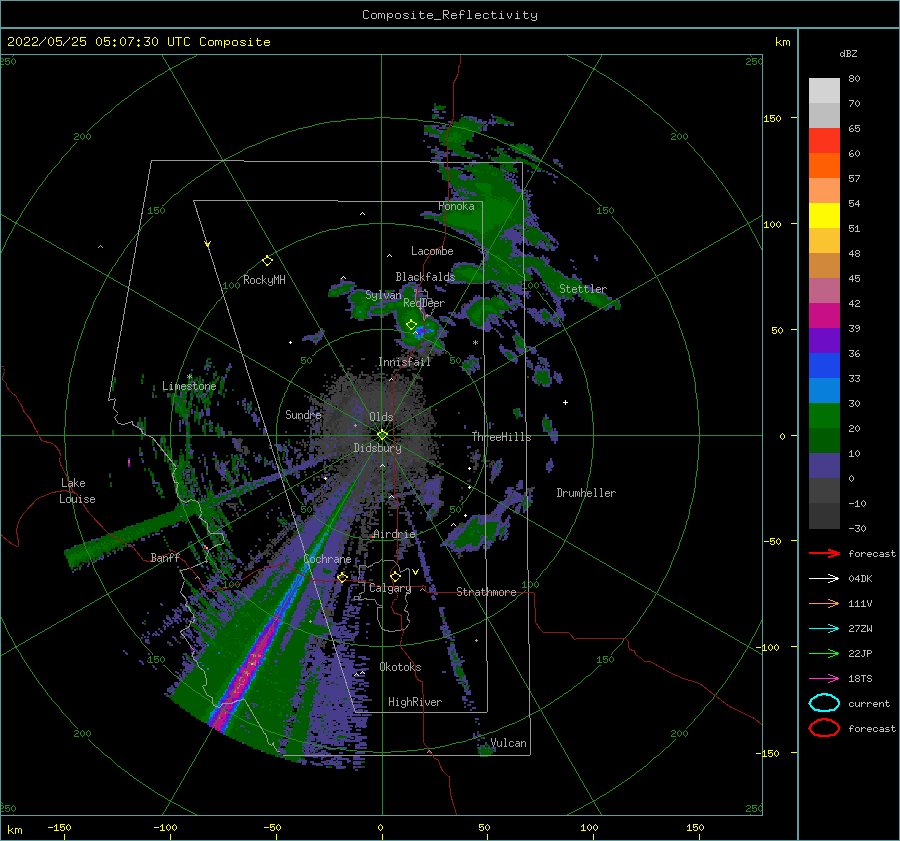Select the cyan 27ZW arrow icon
Viewport: 900px width, 841px height.
(x=824, y=629)
